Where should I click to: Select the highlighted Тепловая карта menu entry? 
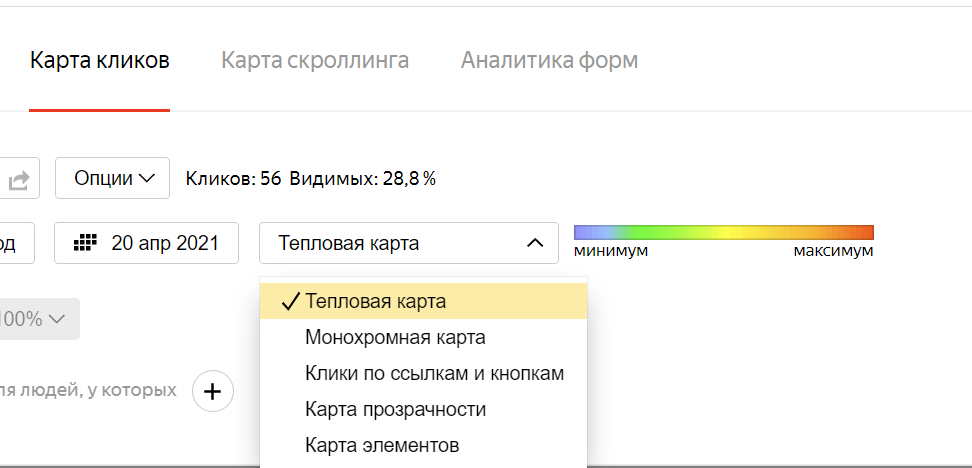423,301
